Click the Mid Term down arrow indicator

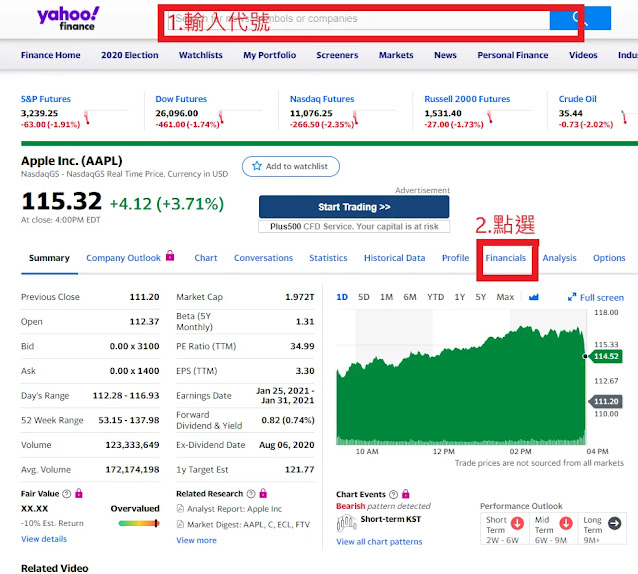coord(566,523)
